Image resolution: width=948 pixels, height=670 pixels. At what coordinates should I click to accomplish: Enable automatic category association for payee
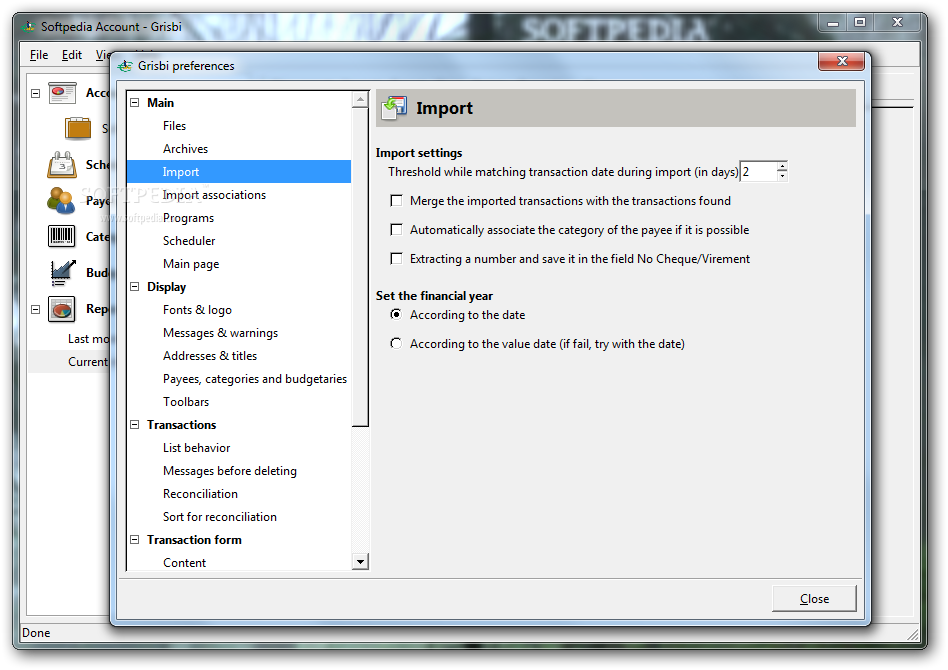click(x=396, y=230)
